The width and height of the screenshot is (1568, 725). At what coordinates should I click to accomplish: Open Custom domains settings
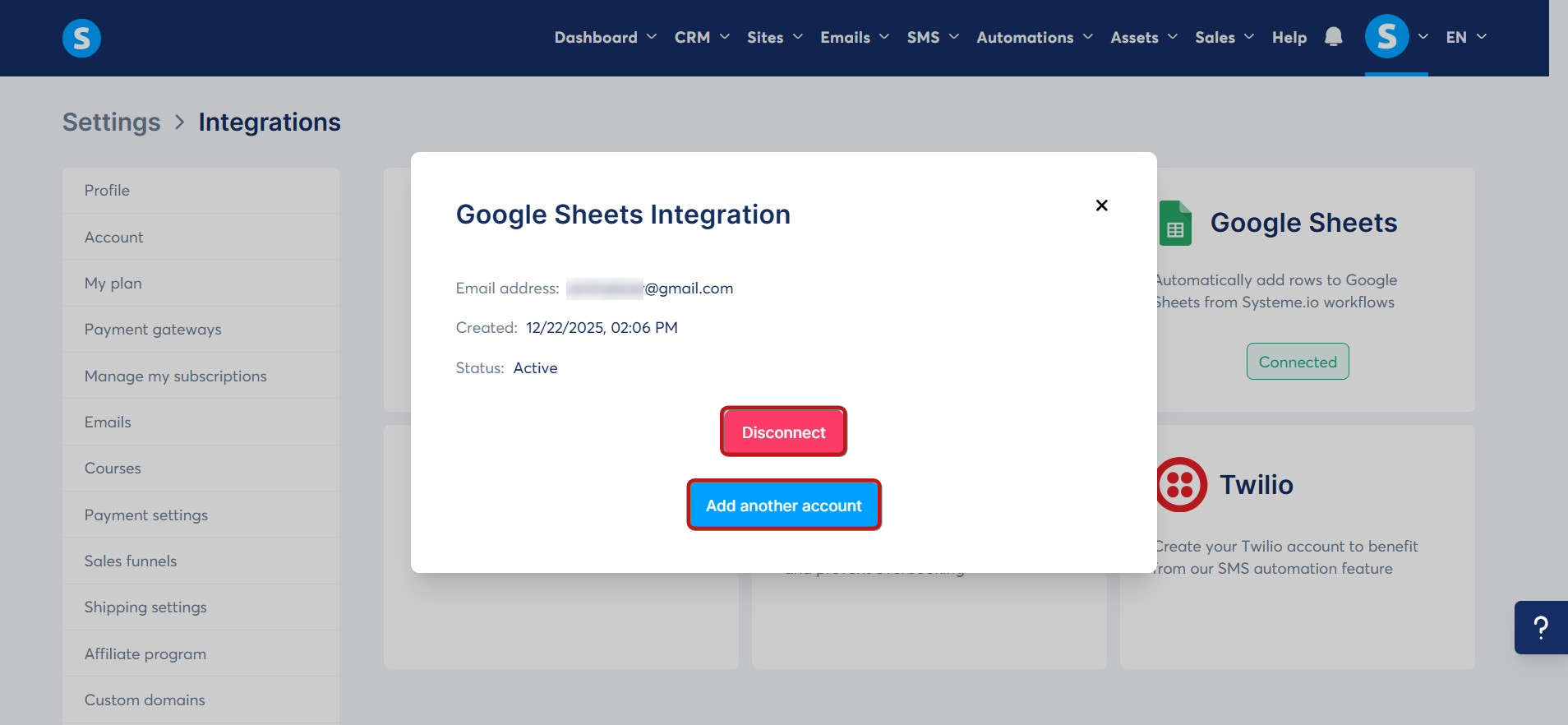click(201, 700)
